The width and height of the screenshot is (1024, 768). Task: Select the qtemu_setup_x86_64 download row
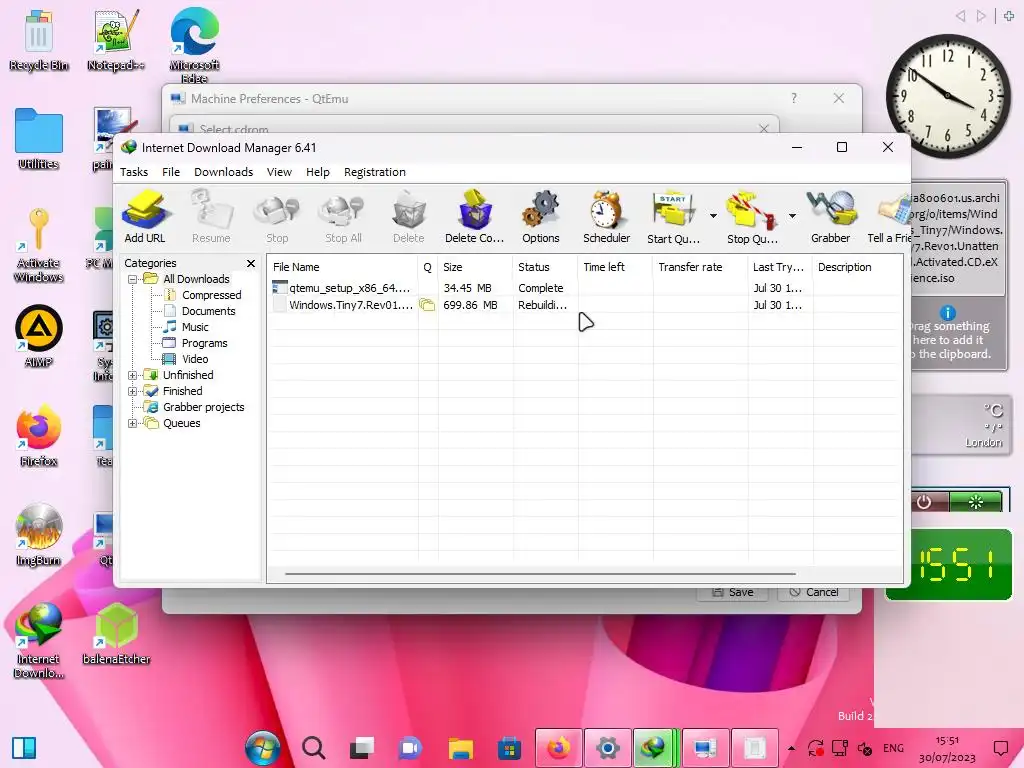(x=584, y=288)
